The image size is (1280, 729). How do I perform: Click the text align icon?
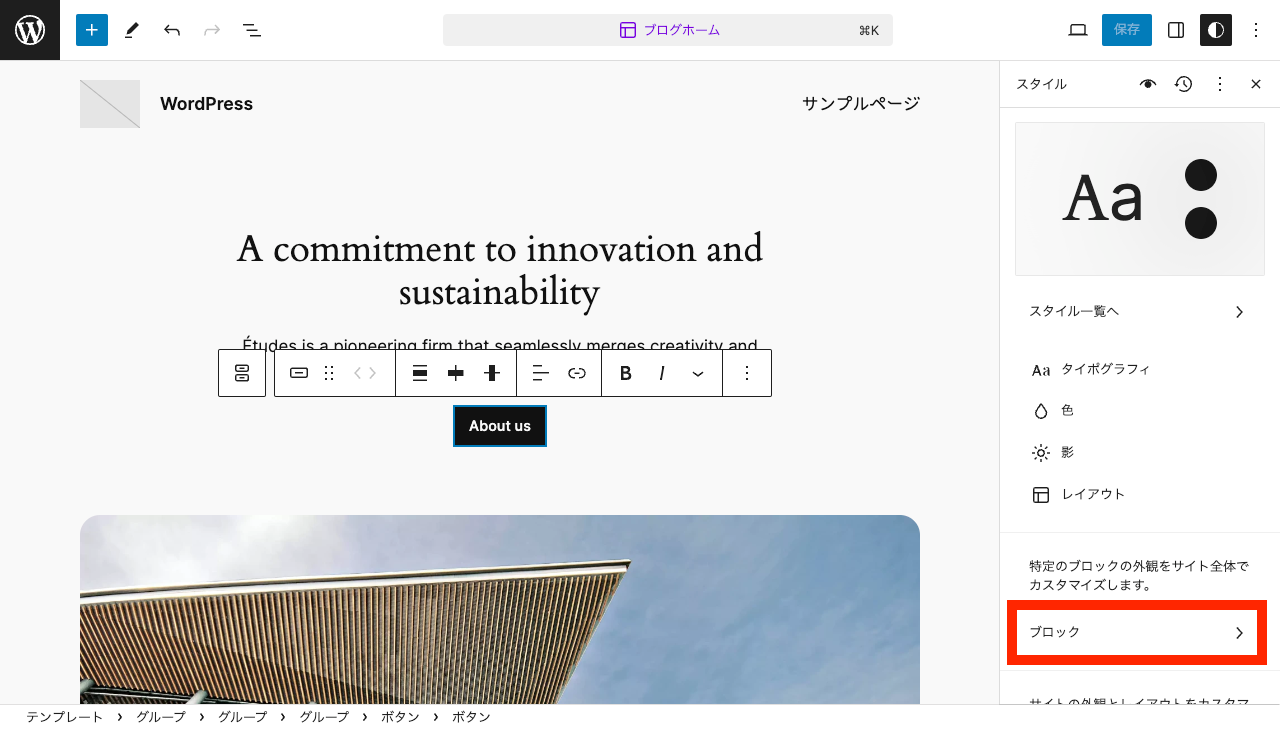(541, 373)
